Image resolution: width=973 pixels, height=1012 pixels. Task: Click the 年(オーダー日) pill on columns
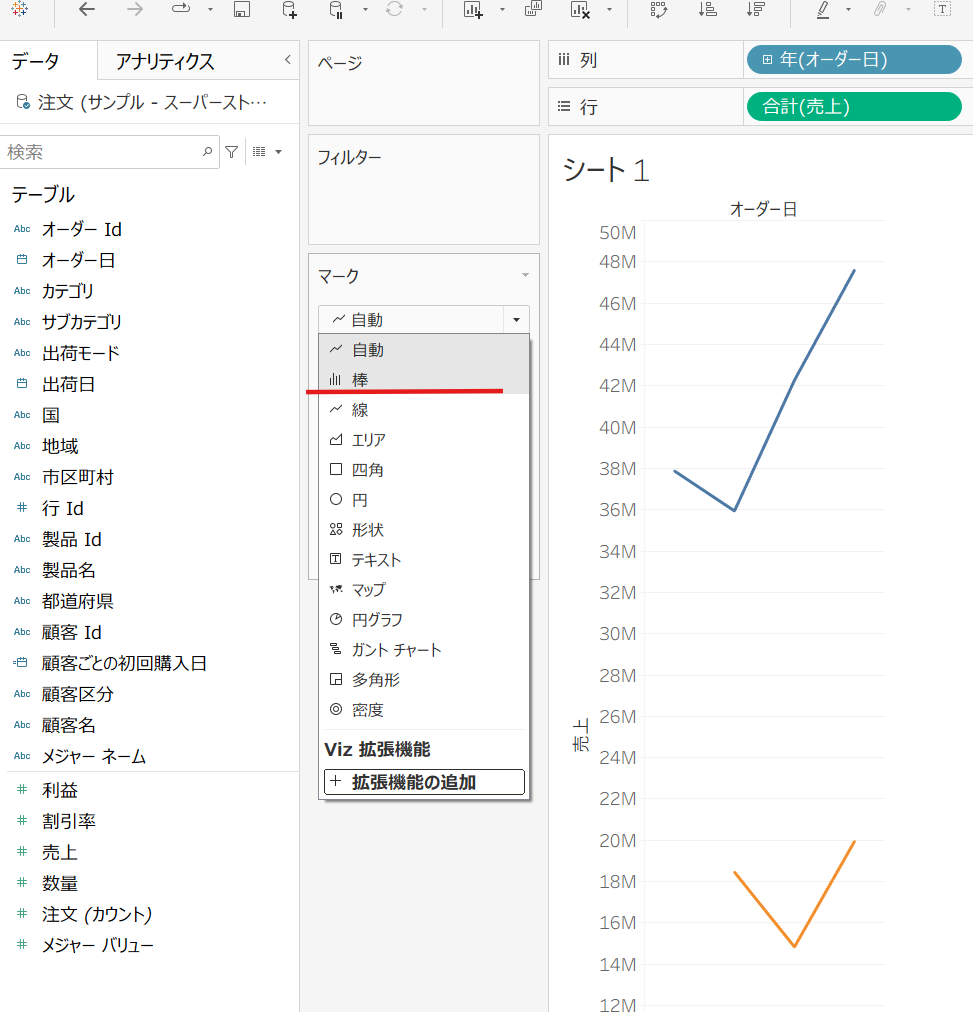click(853, 60)
